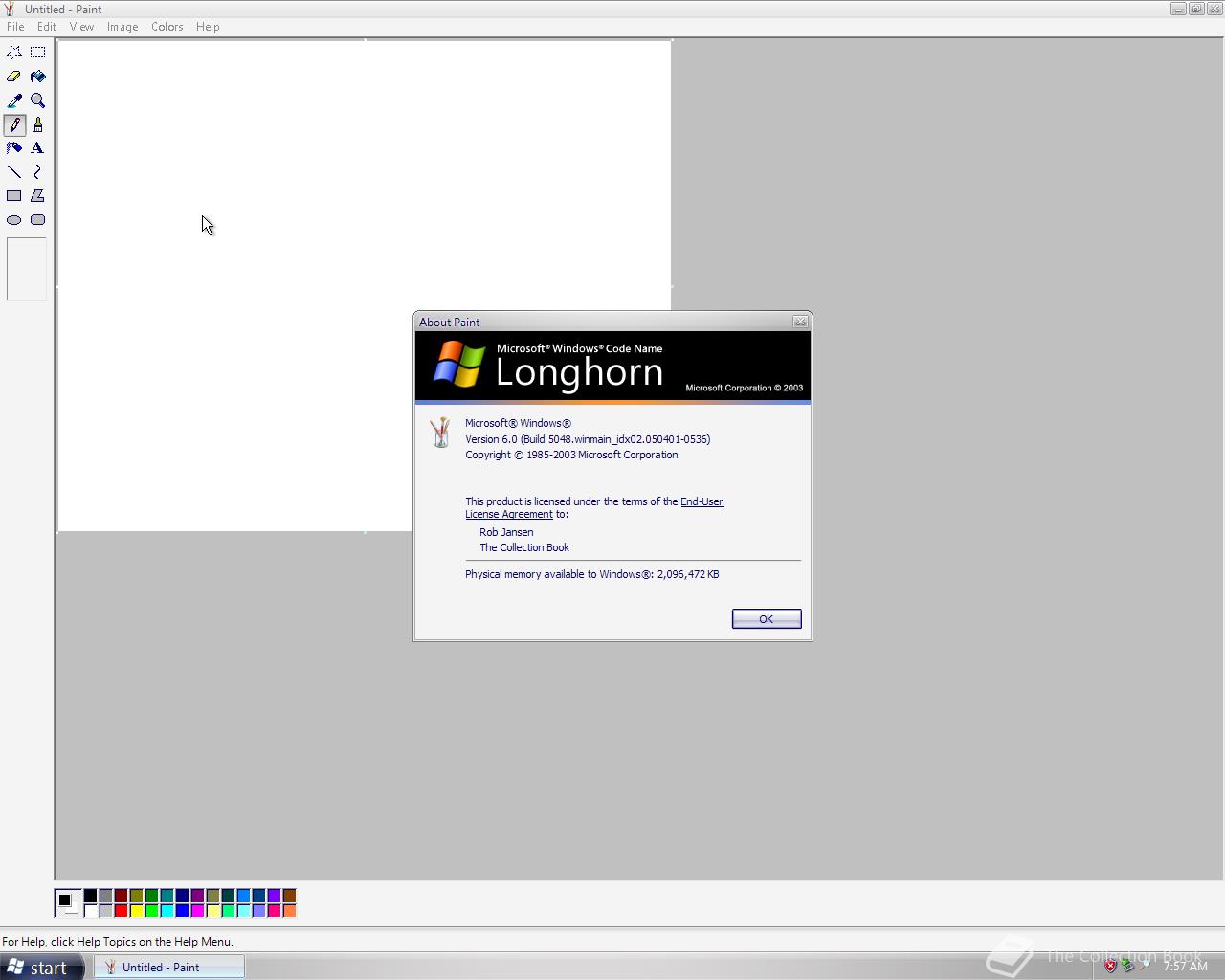This screenshot has height=980, width=1225.
Task: Open the File menu
Action: coord(15,27)
